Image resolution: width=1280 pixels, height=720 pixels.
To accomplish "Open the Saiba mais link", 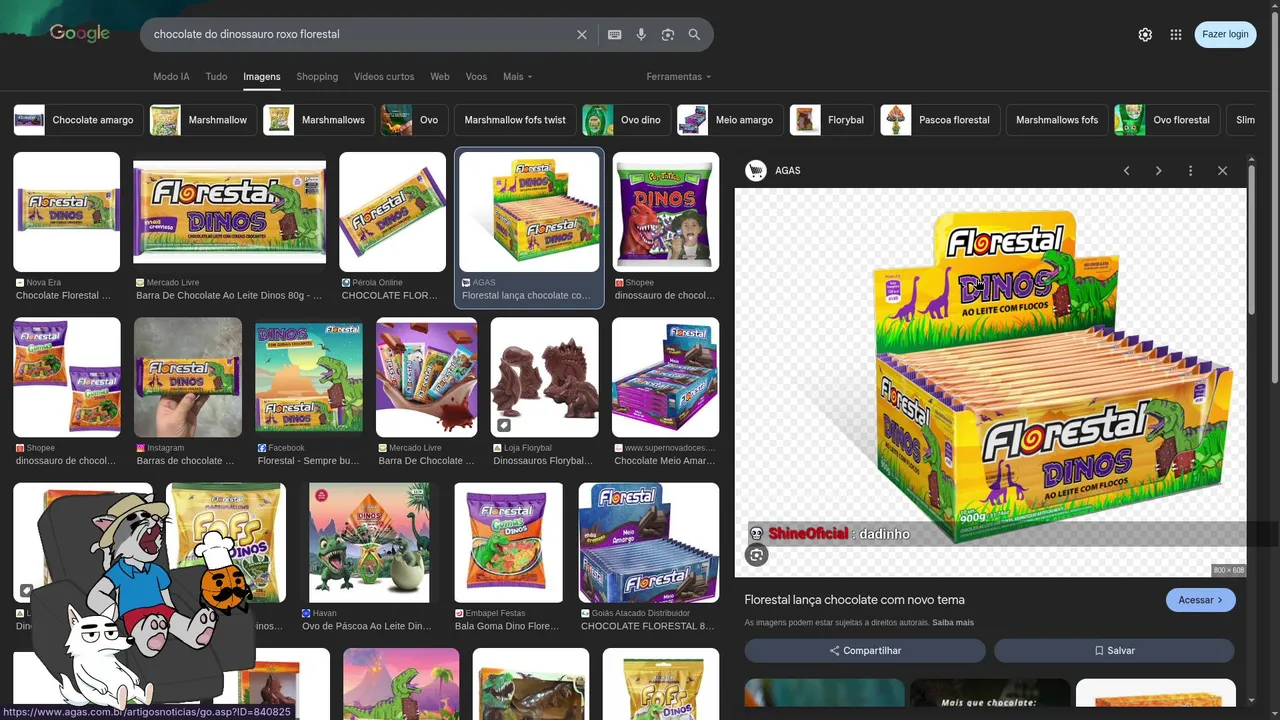I will [x=953, y=623].
